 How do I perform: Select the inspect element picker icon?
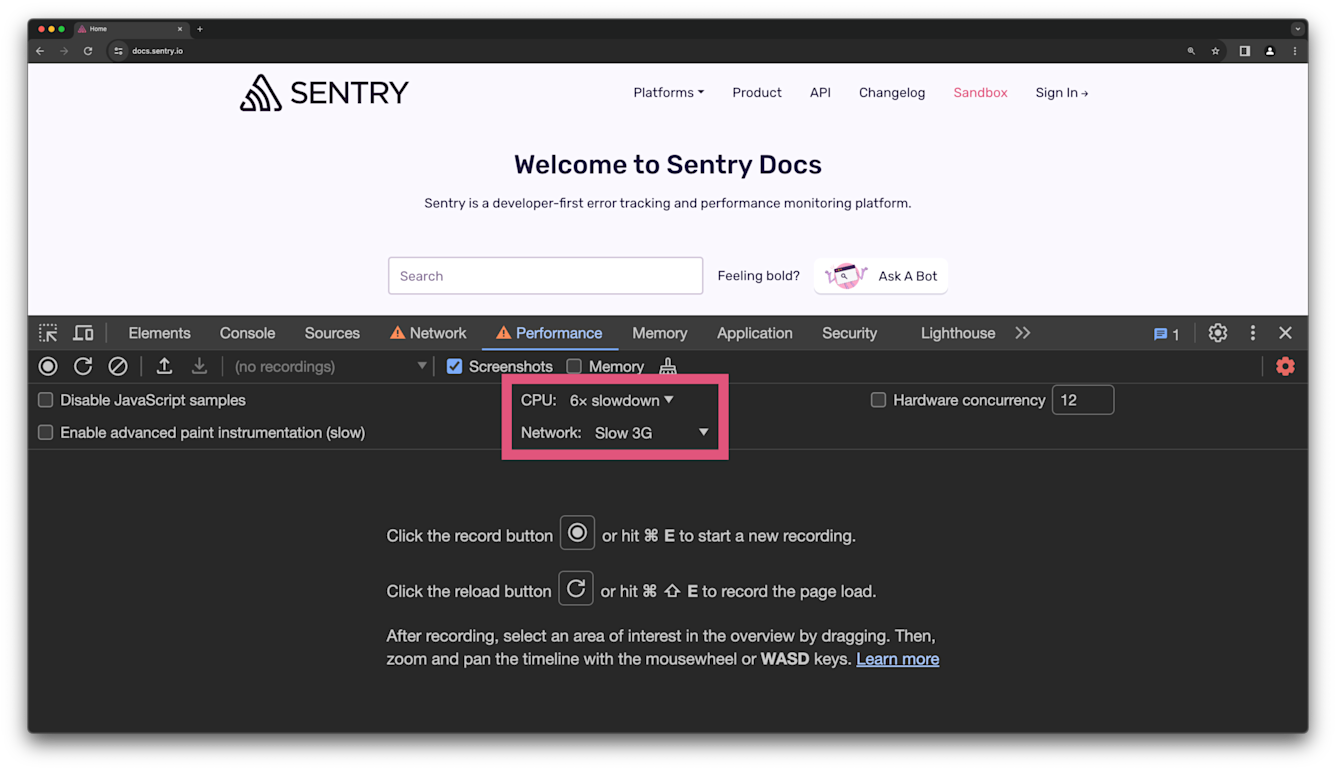(48, 333)
